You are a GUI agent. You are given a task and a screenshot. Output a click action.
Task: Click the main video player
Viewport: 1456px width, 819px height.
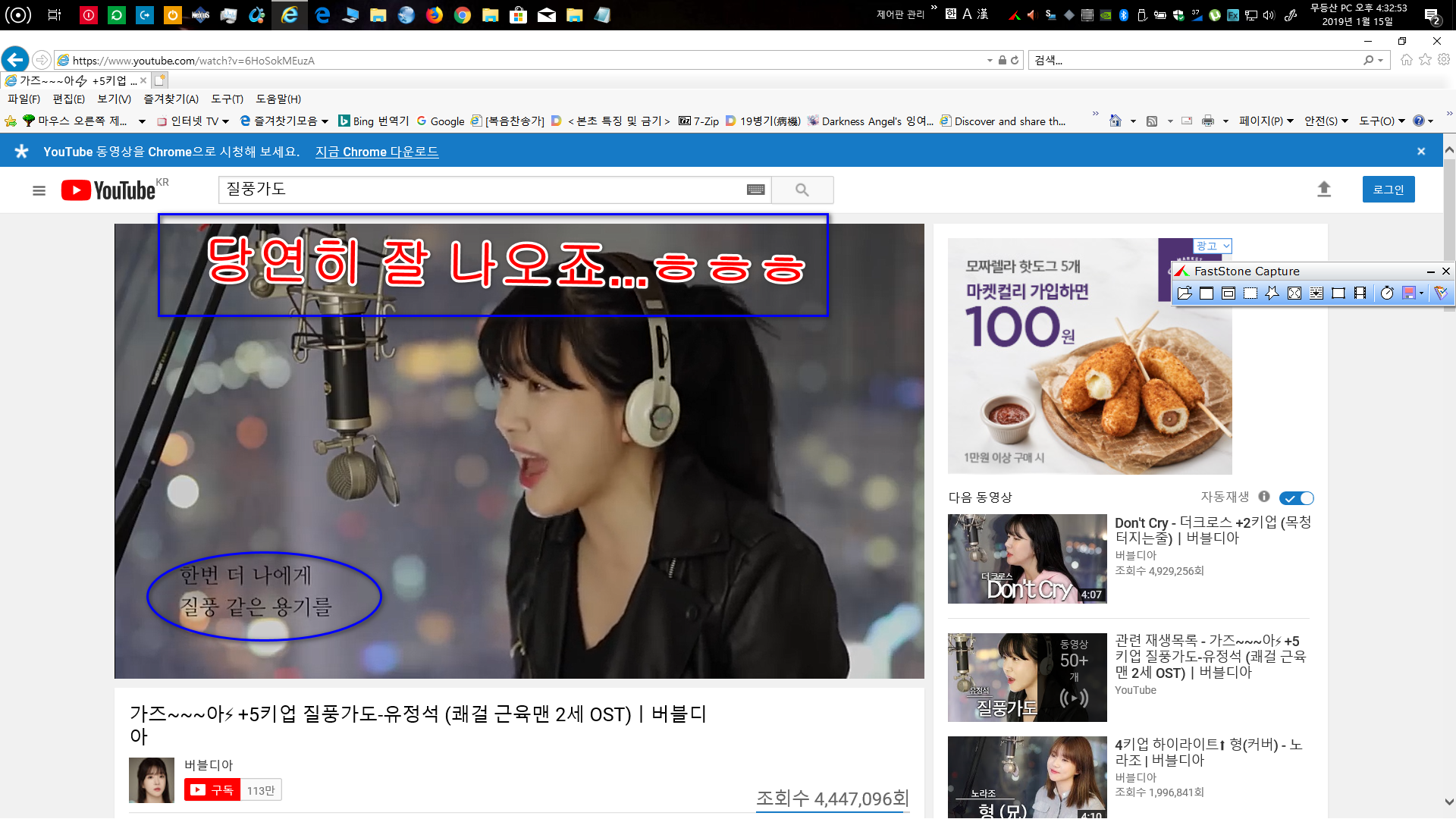[x=519, y=451]
